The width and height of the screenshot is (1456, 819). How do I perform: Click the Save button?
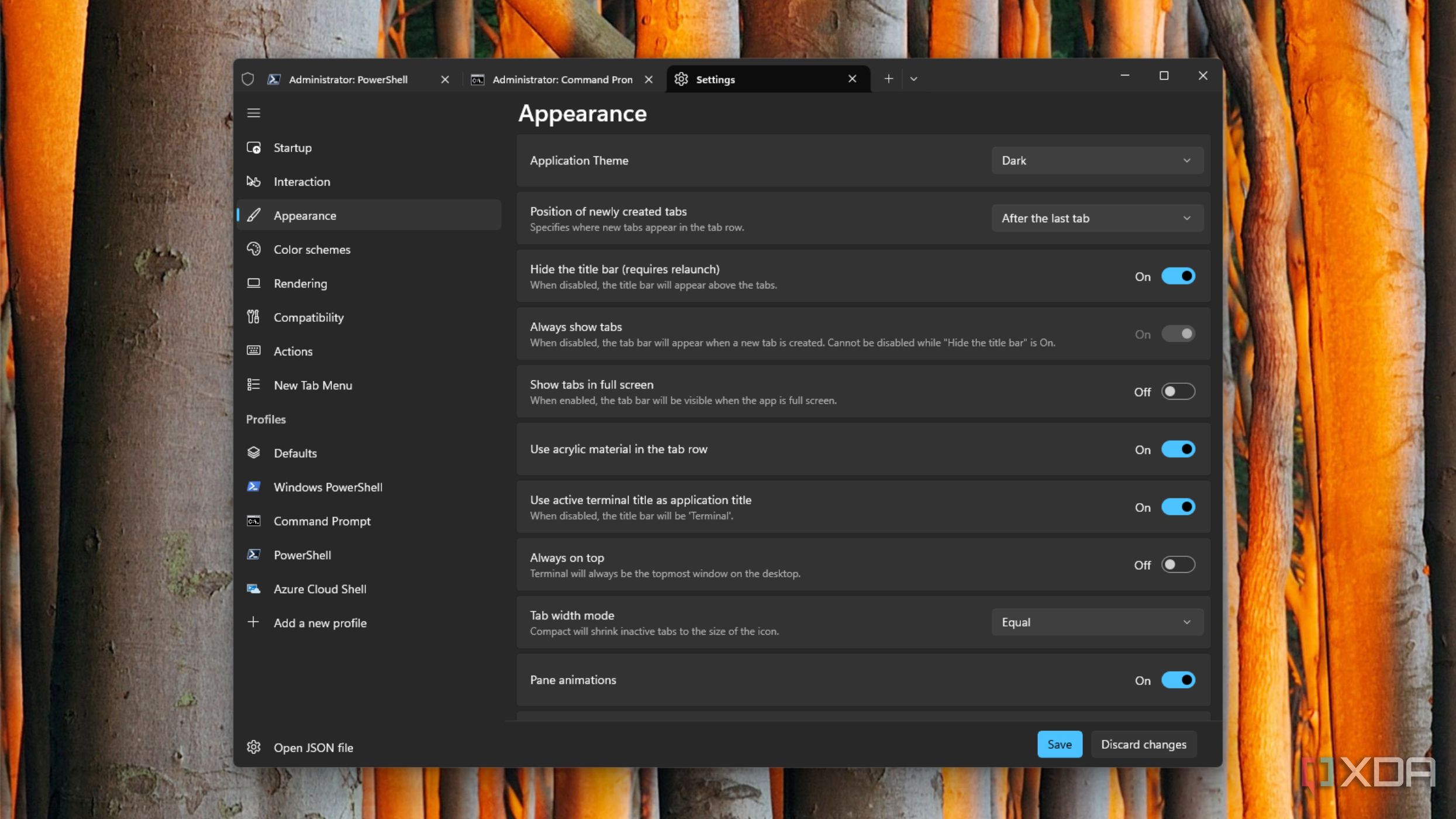1060,744
